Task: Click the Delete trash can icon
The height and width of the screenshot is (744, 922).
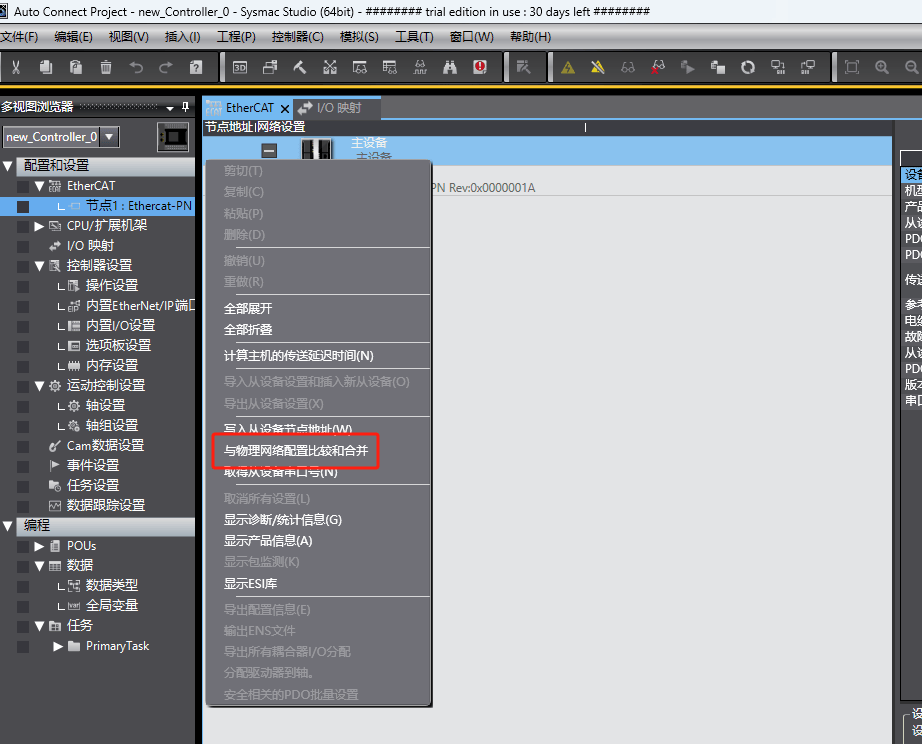Action: (x=106, y=68)
